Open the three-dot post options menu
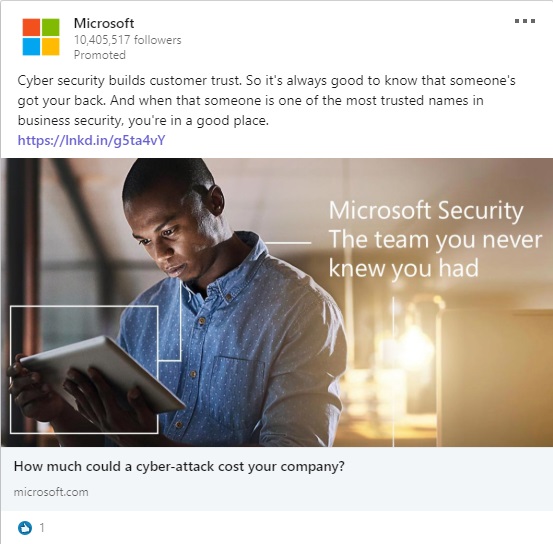The image size is (553, 544). 525,21
